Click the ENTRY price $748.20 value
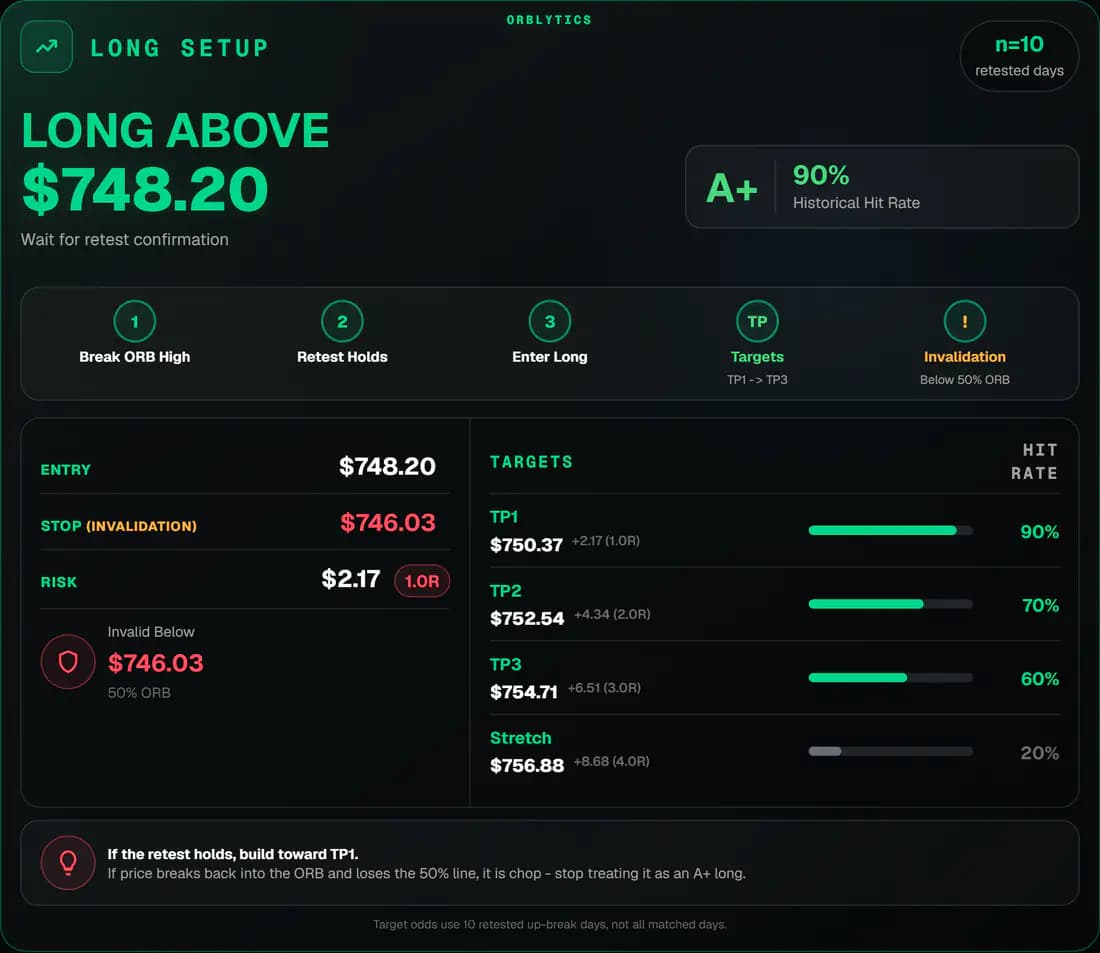Screen dimensions: 1100x953 (x=387, y=466)
